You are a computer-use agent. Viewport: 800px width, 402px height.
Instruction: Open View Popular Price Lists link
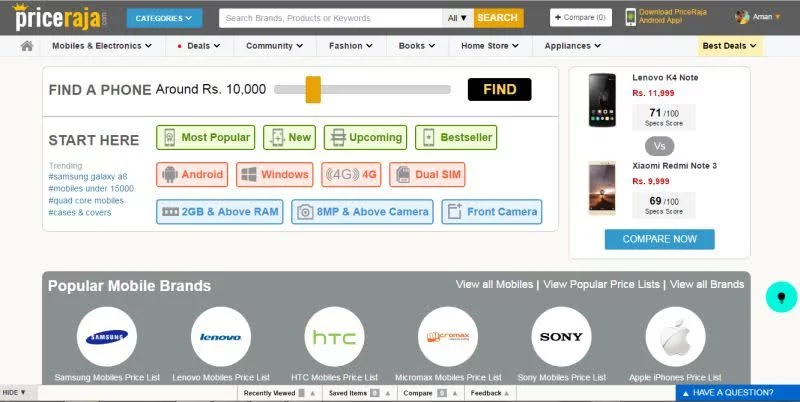click(x=602, y=284)
